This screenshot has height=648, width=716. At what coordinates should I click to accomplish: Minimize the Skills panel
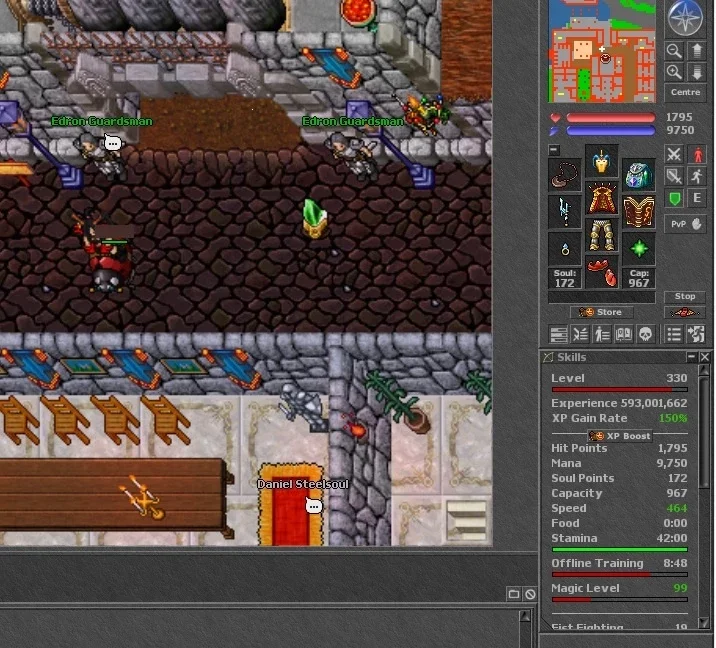pos(691,357)
